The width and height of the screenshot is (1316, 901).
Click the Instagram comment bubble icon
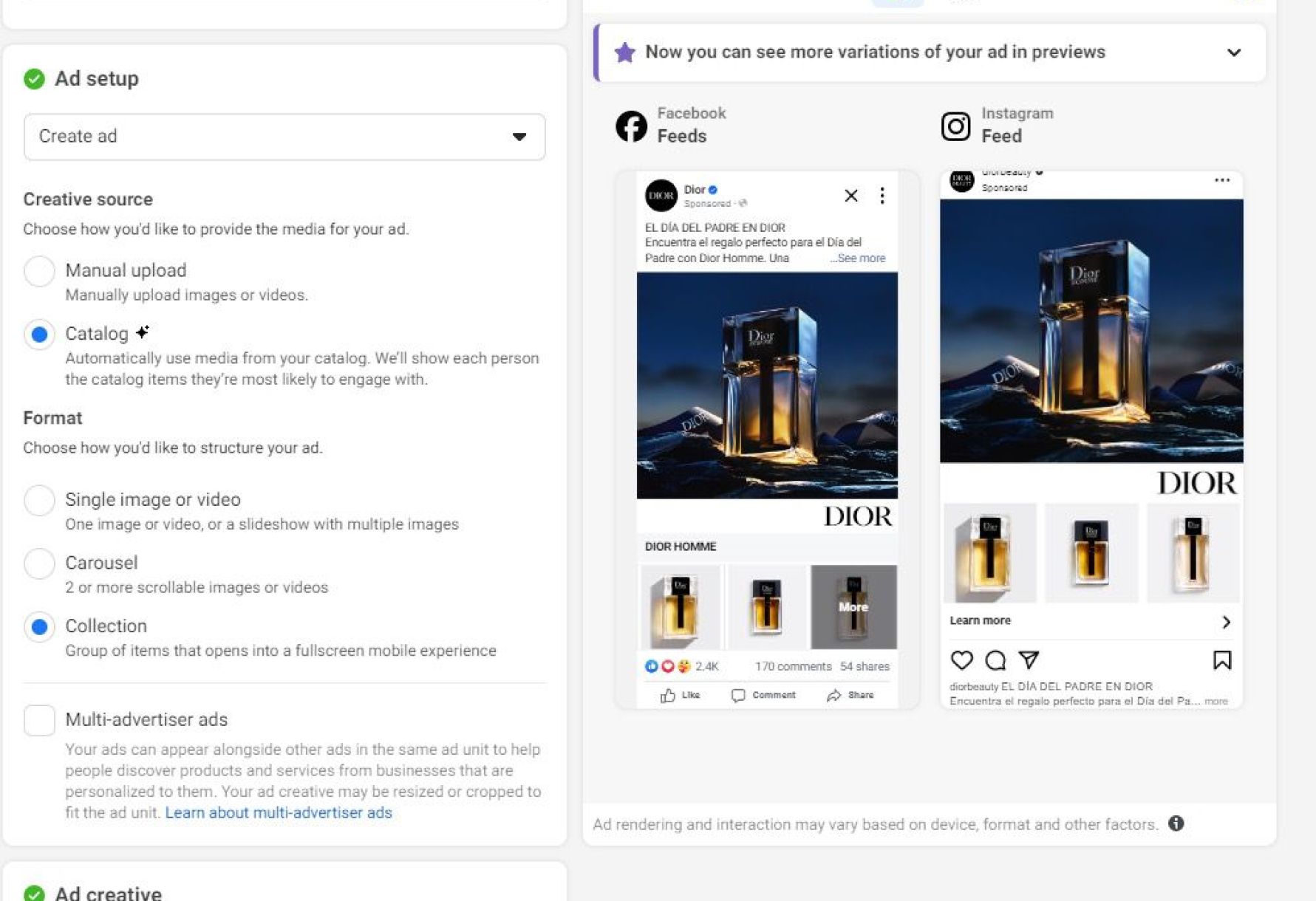coord(995,660)
